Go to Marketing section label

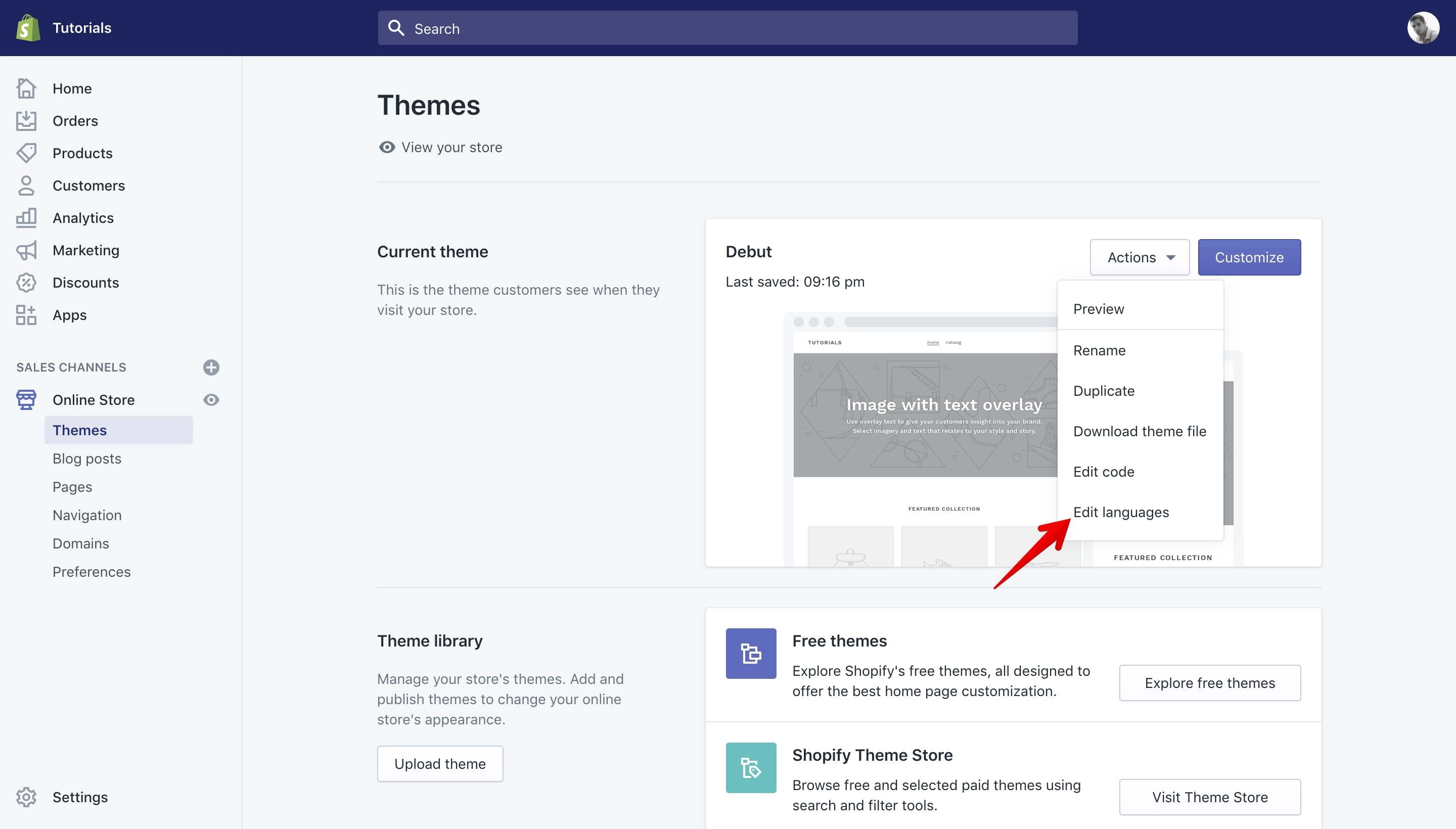pos(86,251)
